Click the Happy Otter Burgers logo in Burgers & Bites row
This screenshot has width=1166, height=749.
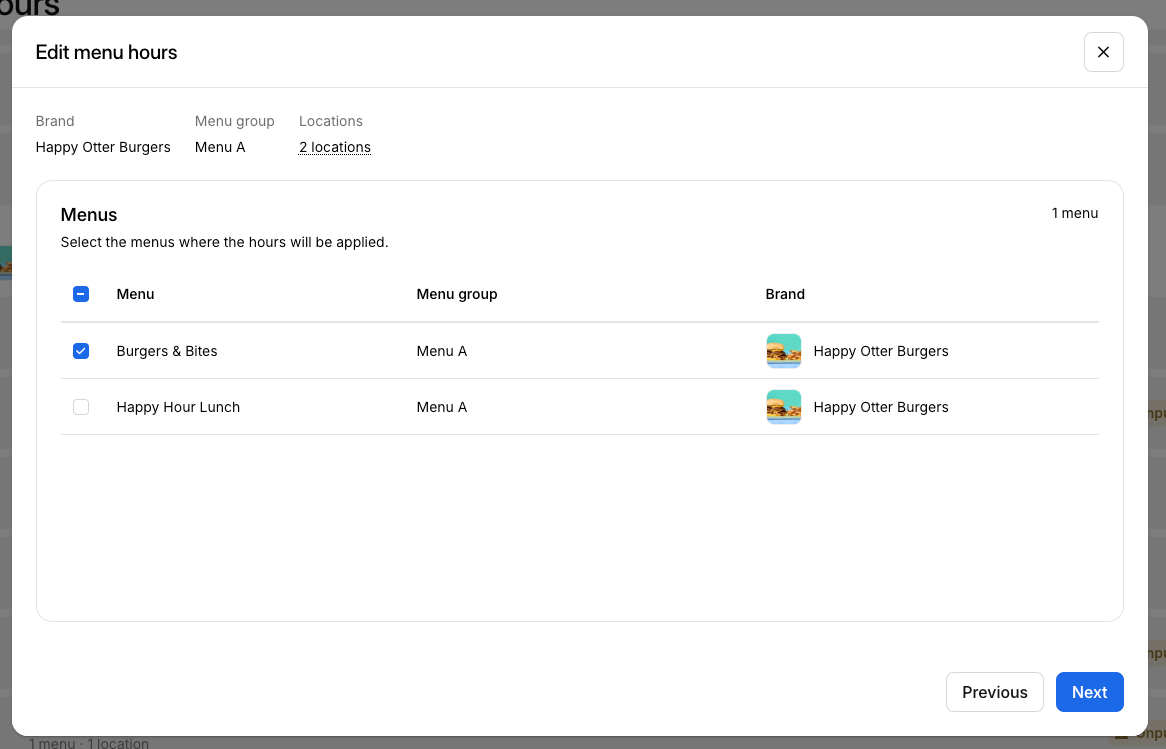[x=783, y=351]
